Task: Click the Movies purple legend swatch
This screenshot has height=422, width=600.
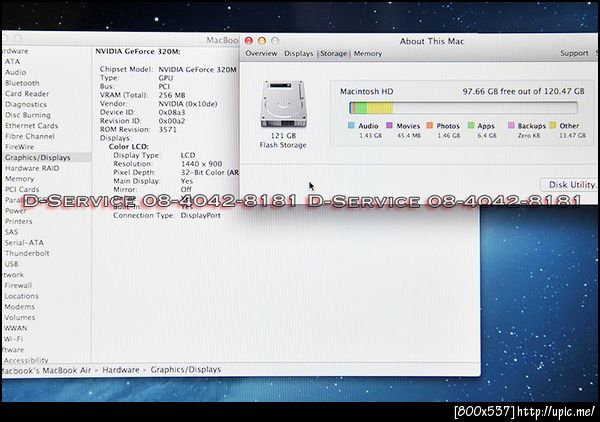Action: click(389, 125)
